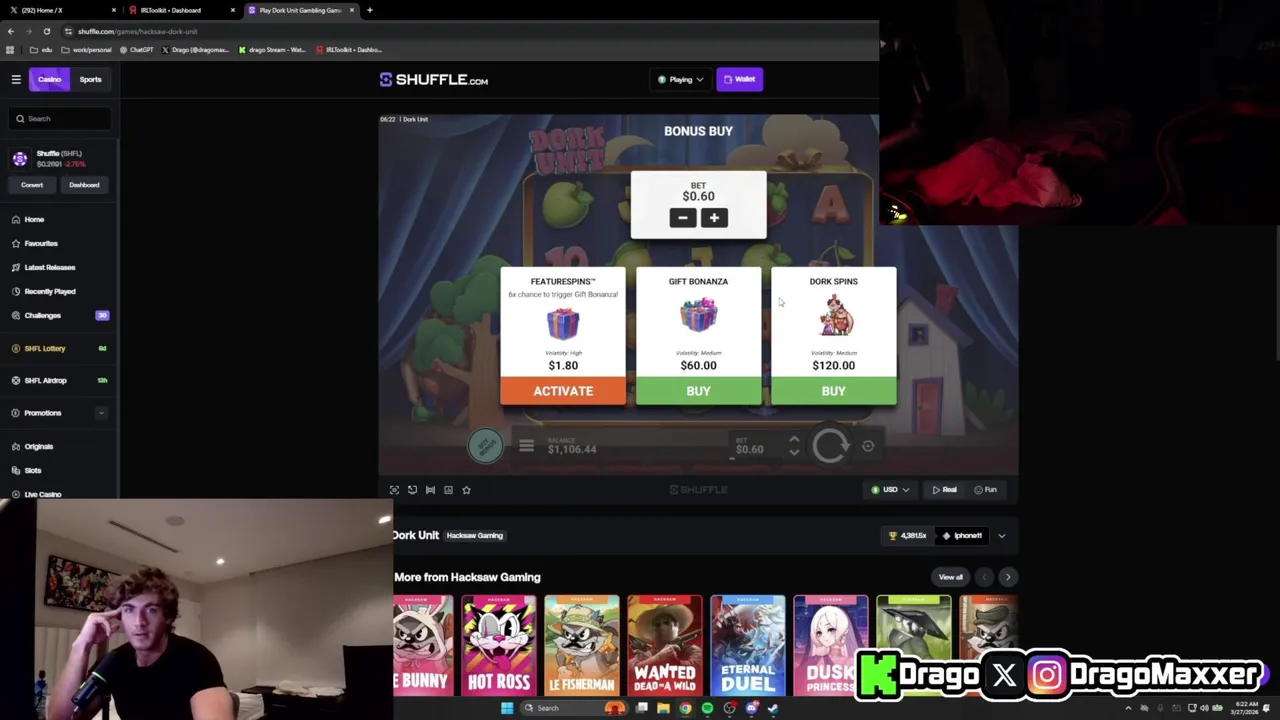This screenshot has width=1280, height=720.
Task: Raise bet with in-game up arrow
Action: 794,439
